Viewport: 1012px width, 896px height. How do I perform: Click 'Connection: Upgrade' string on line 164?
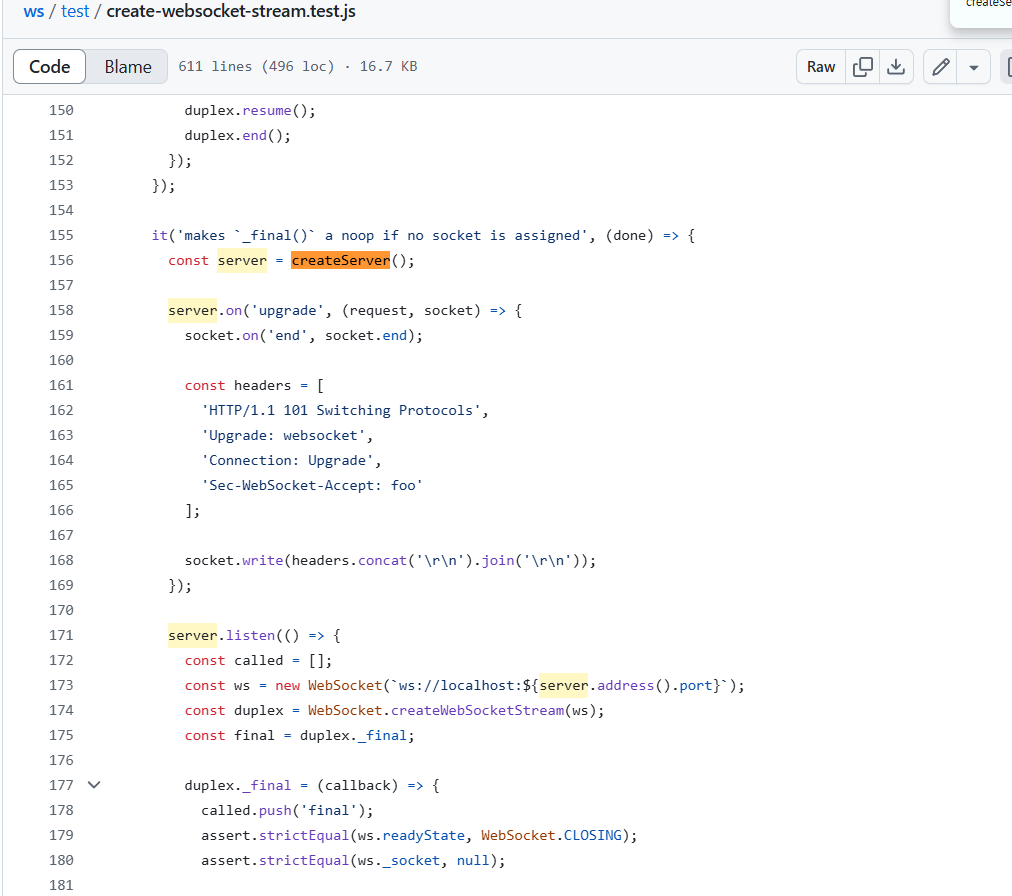pyautogui.click(x=287, y=460)
